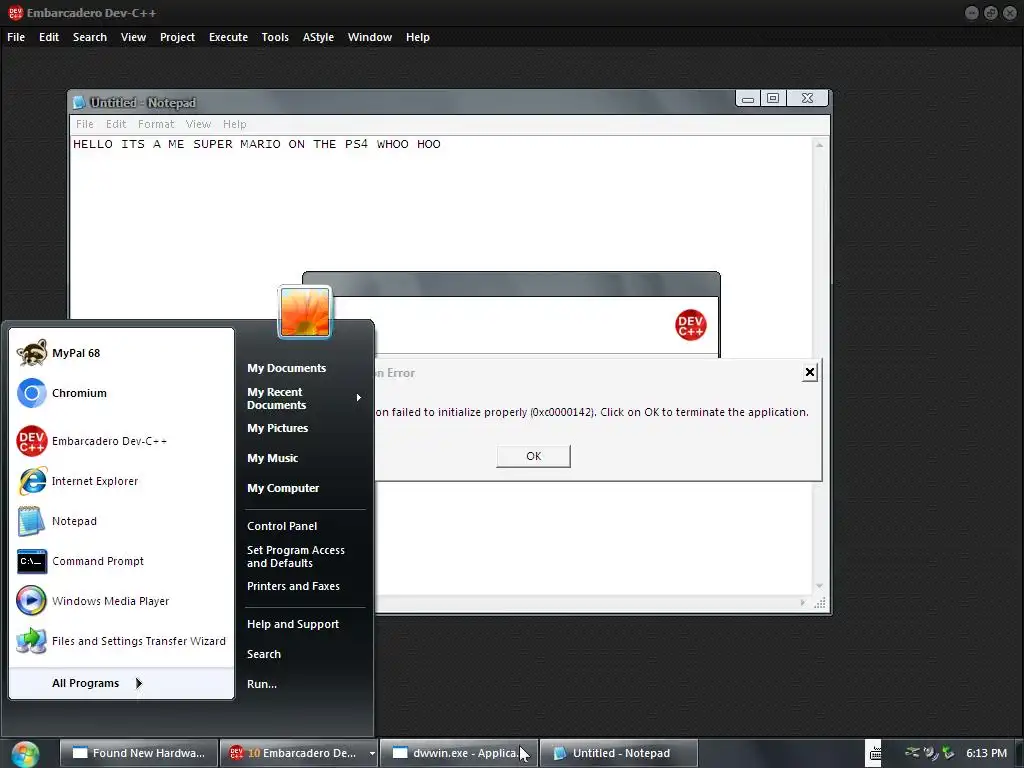Switch to Untitled - Notepad taskbar button
Screen dimensions: 1024x768
pos(618,753)
